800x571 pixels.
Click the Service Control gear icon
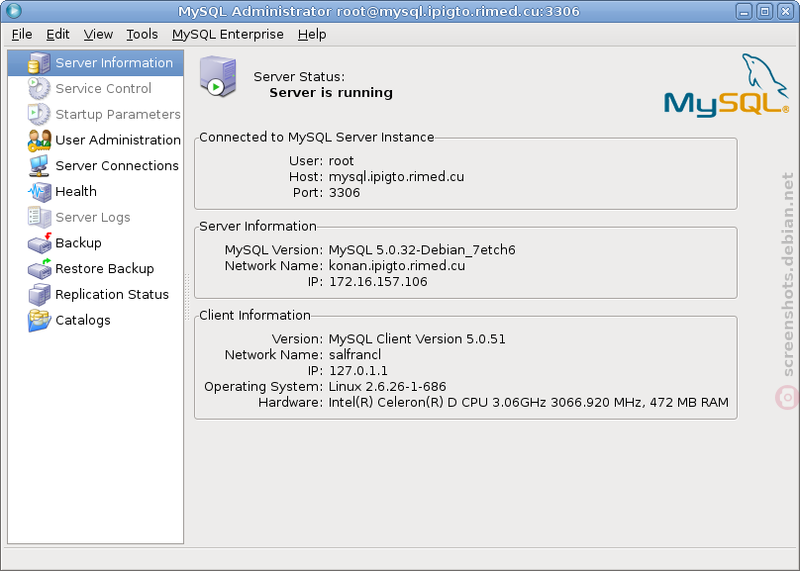39,88
